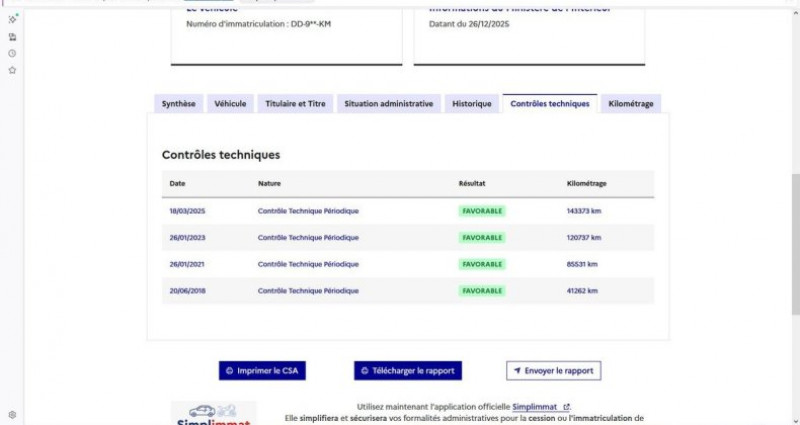Select the Titulaire et Titre tab
Image resolution: width=800 pixels, height=425 pixels.
pos(295,104)
